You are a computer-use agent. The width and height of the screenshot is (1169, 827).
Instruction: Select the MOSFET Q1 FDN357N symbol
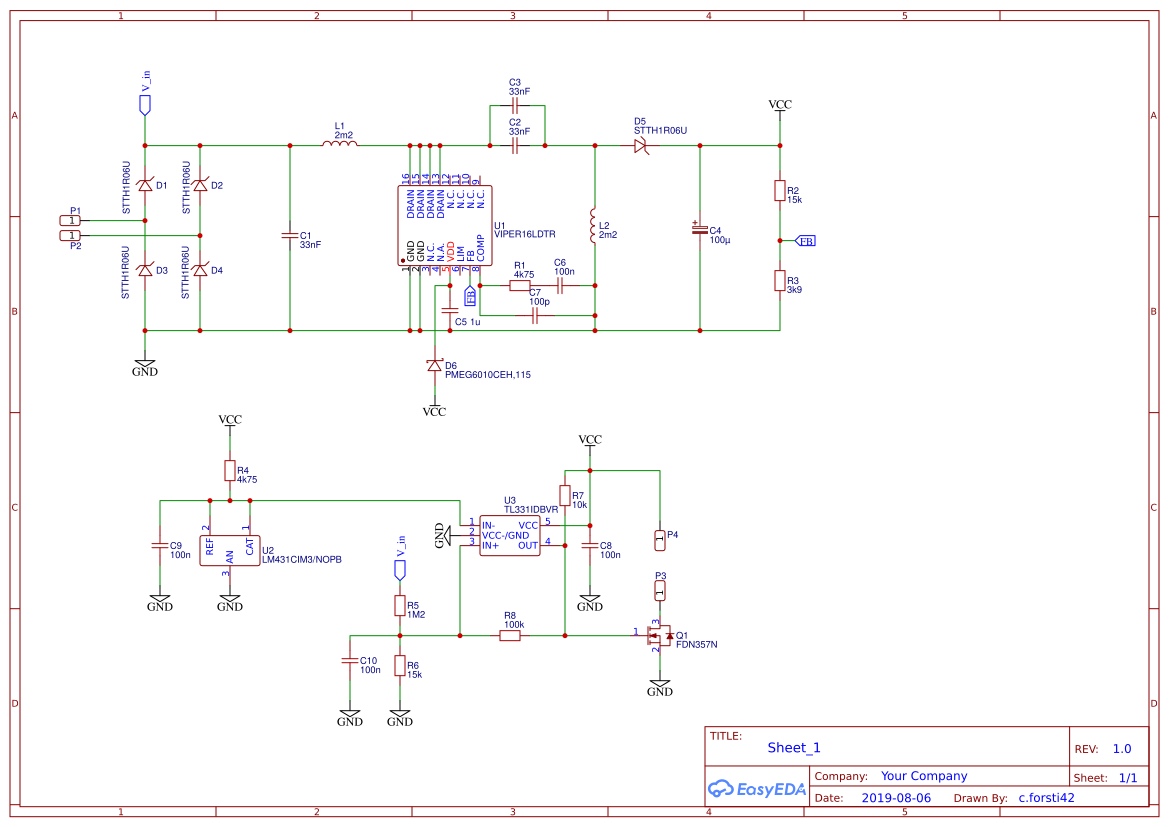[660, 637]
